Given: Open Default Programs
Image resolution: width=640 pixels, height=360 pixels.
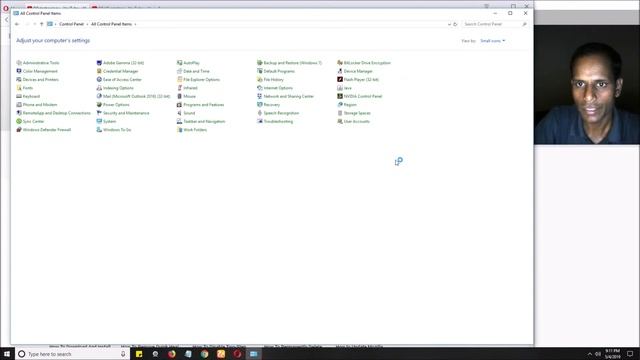Looking at the screenshot, I should point(276,71).
